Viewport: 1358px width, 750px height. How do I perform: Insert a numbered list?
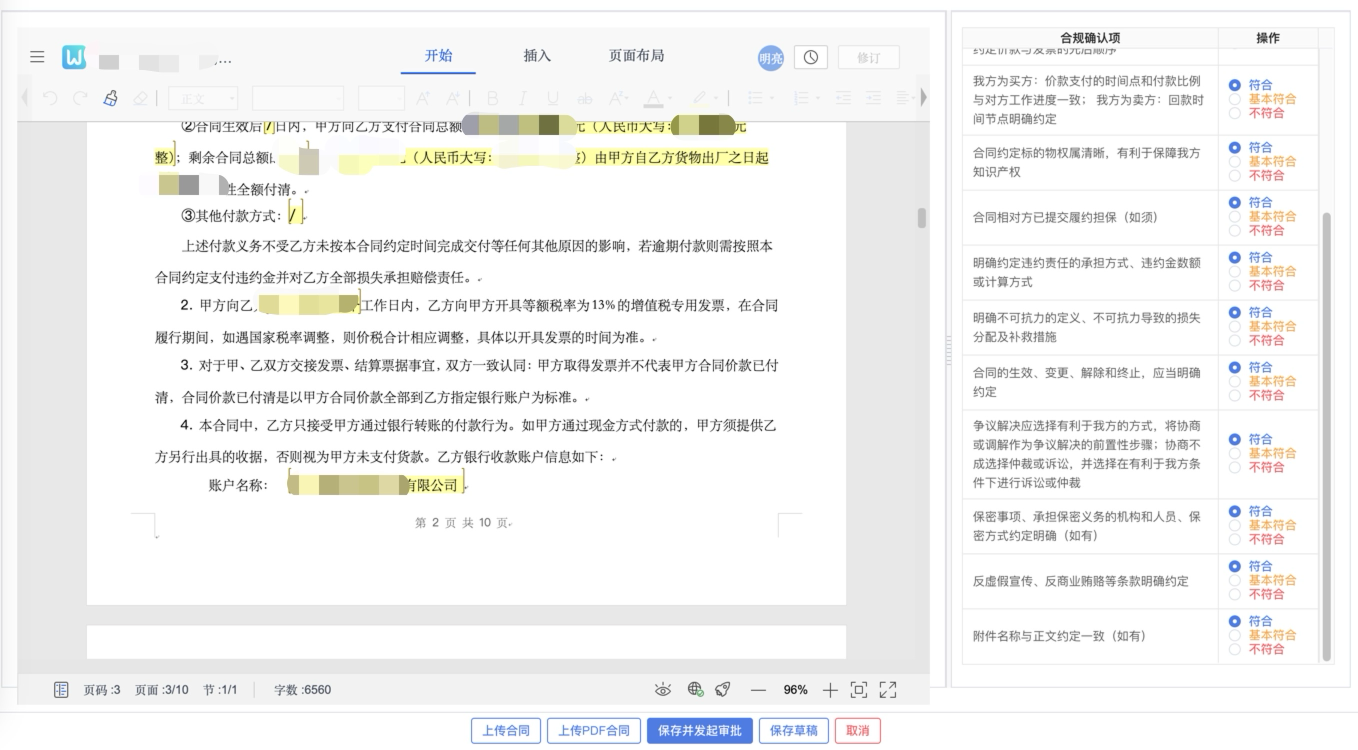click(799, 98)
